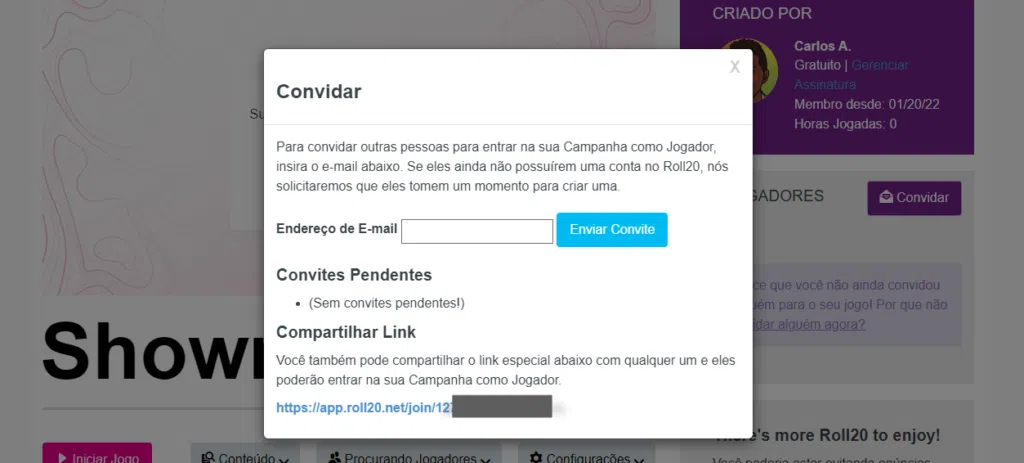Image resolution: width=1024 pixels, height=463 pixels.
Task: Click the play icon on Iniciar Jogo
Action: click(63, 458)
